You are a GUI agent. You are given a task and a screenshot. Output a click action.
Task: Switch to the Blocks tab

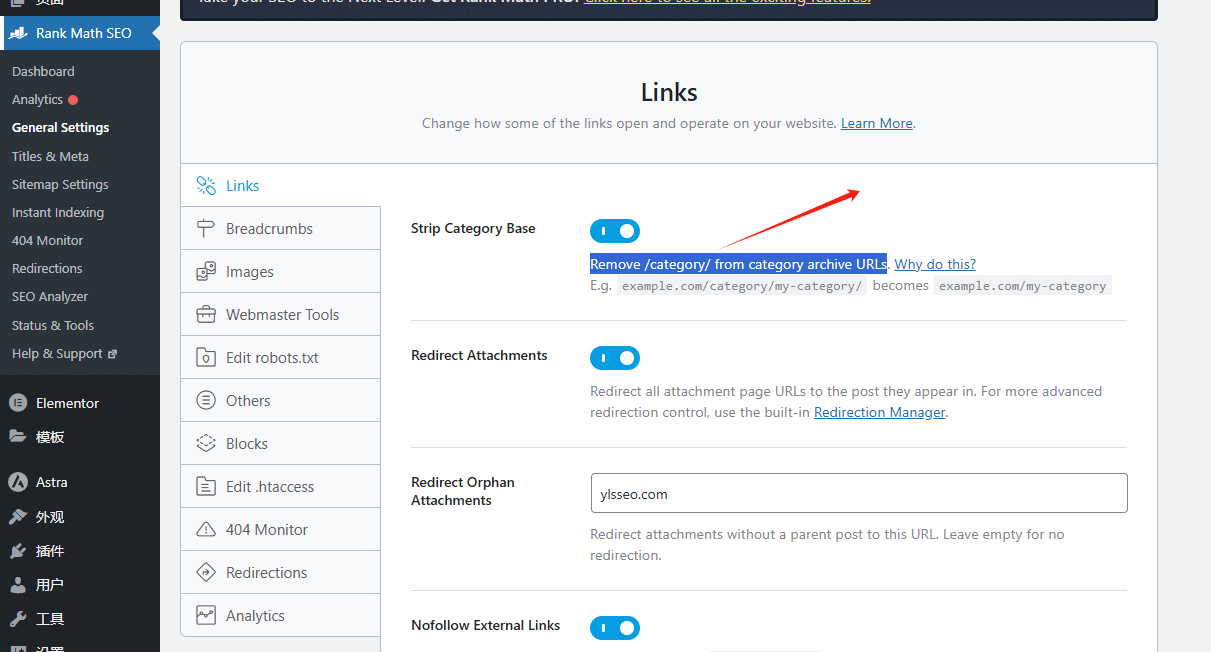pos(281,443)
